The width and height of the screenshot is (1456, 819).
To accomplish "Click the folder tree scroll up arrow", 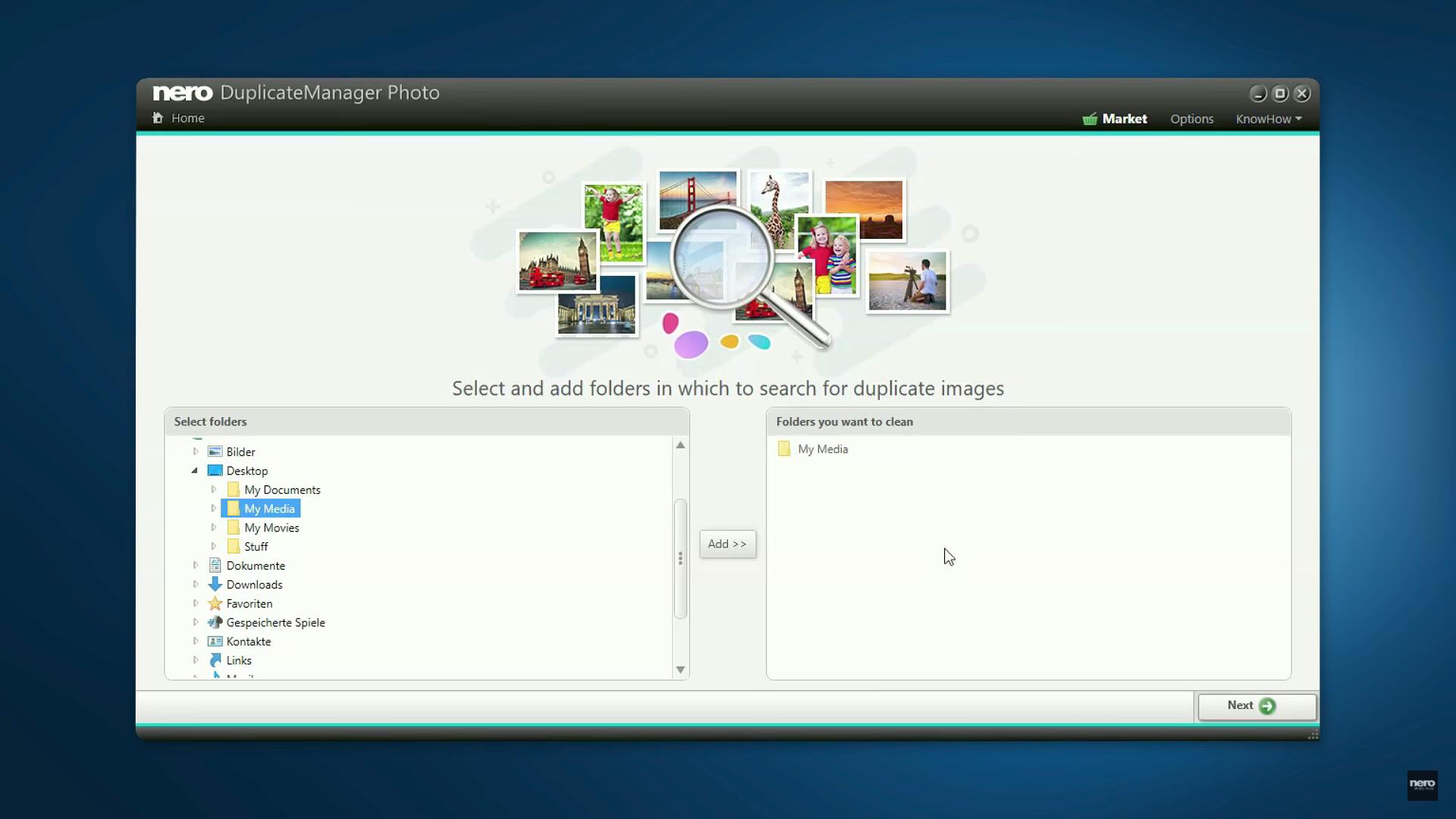I will coord(680,445).
